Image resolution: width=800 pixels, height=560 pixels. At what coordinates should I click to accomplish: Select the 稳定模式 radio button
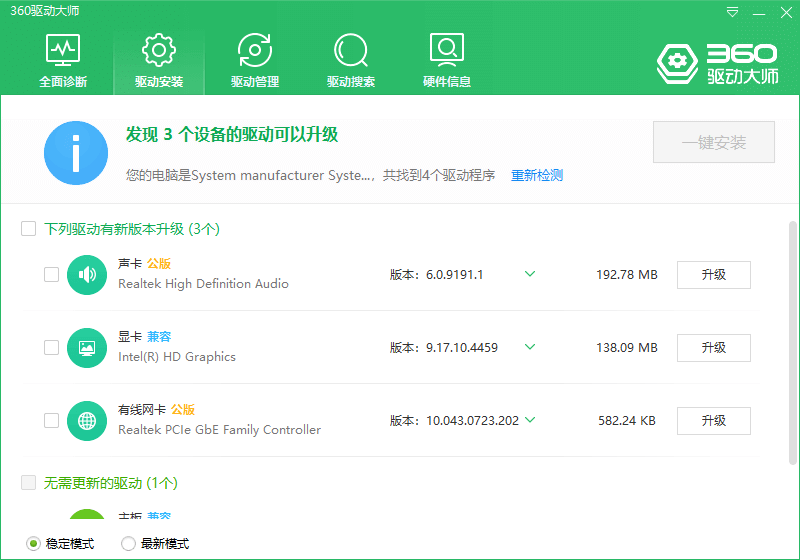[x=33, y=544]
